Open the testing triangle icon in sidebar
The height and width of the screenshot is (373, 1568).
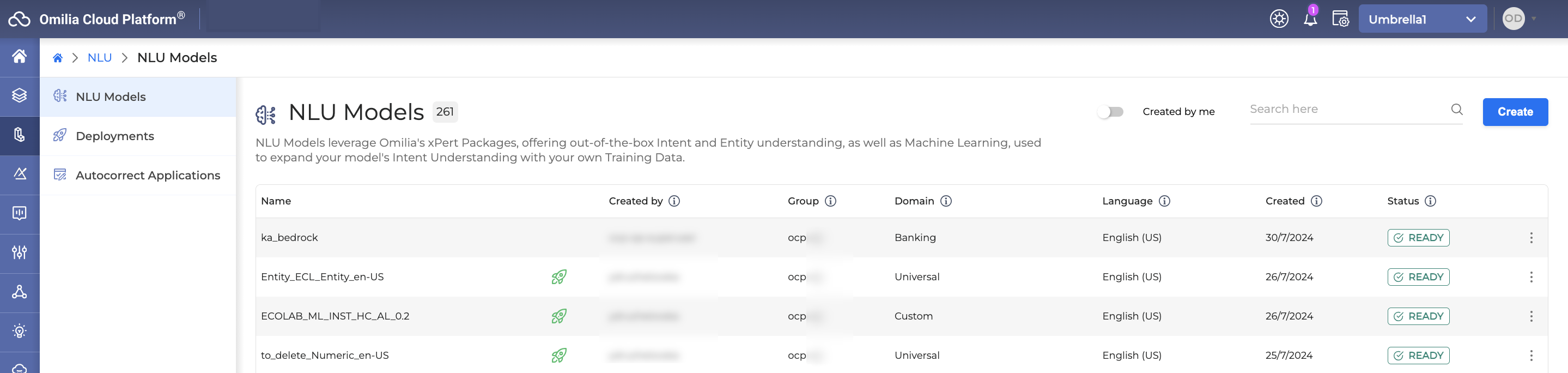(x=20, y=175)
